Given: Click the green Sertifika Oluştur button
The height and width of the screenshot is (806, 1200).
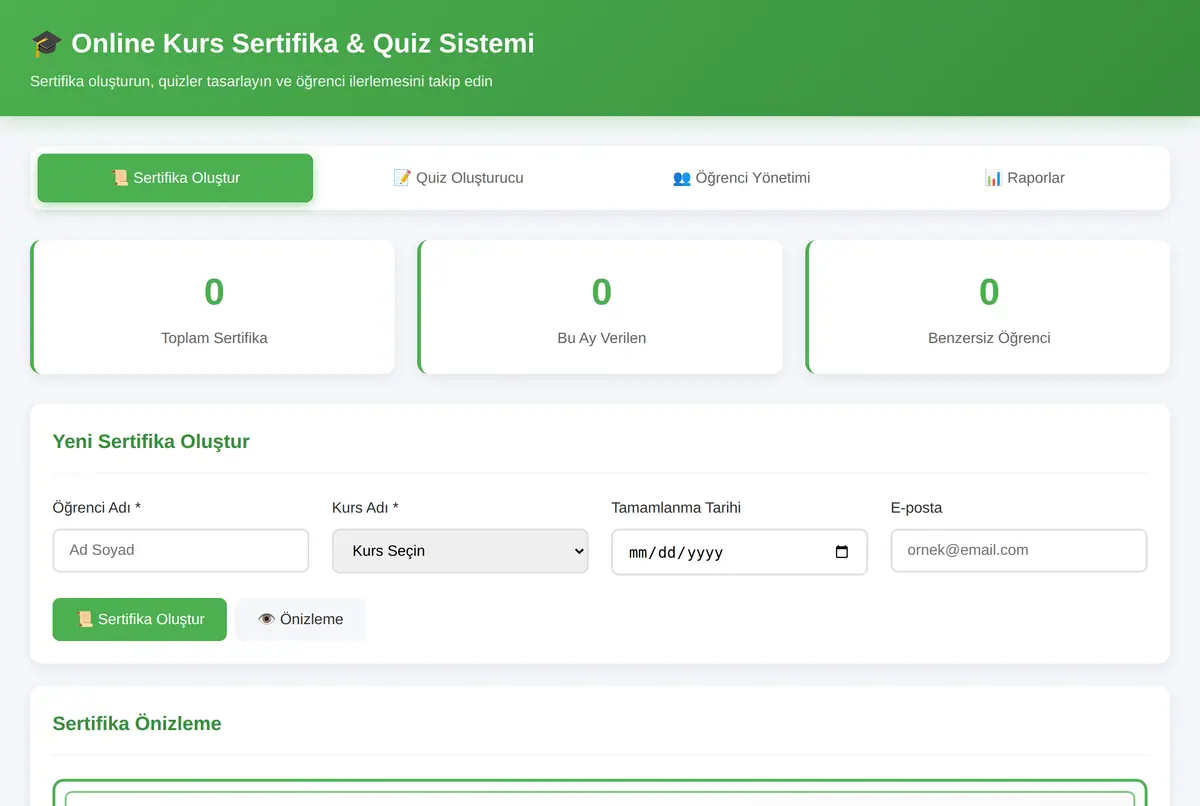Looking at the screenshot, I should (140, 619).
